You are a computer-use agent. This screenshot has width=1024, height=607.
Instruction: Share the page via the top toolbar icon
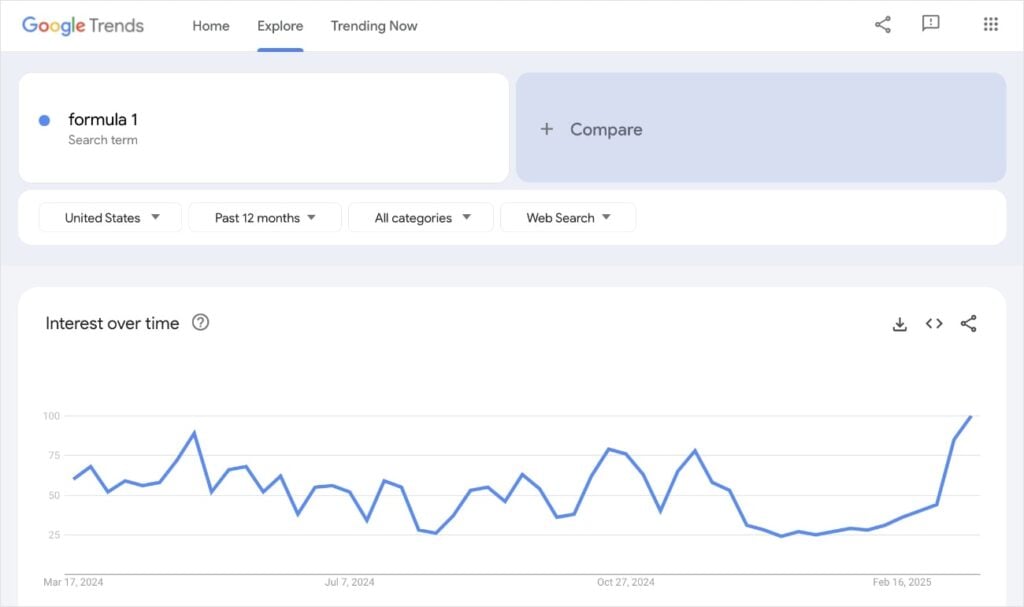[883, 24]
